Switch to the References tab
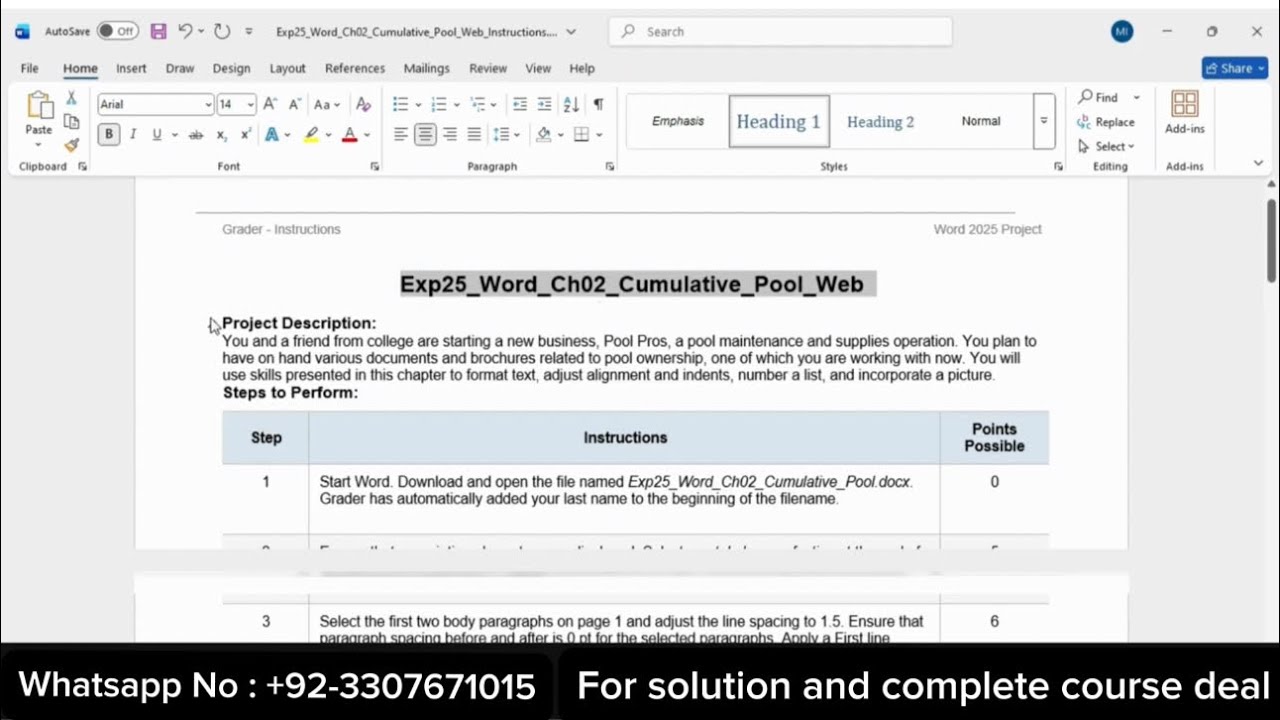Image resolution: width=1280 pixels, height=720 pixels. click(x=355, y=68)
